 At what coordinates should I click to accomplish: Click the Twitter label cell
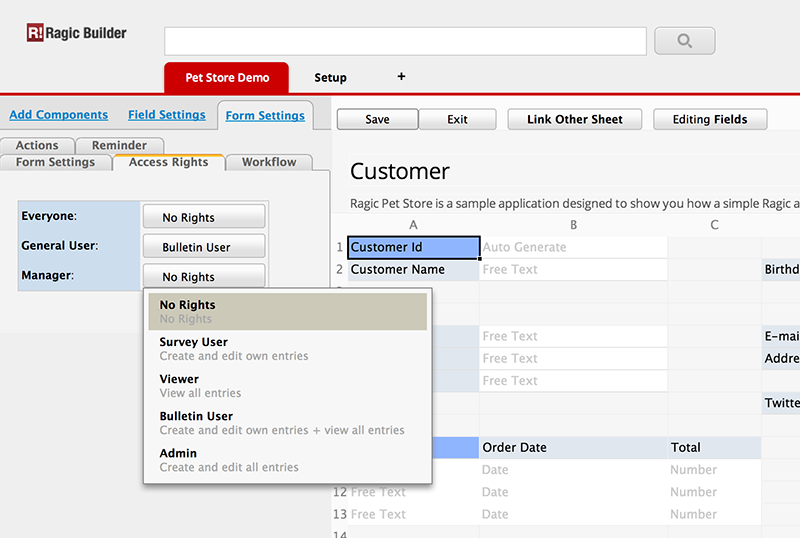(781, 403)
